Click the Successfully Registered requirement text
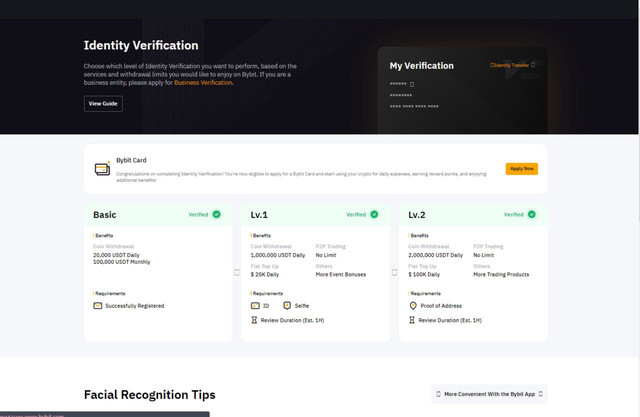 (x=135, y=306)
